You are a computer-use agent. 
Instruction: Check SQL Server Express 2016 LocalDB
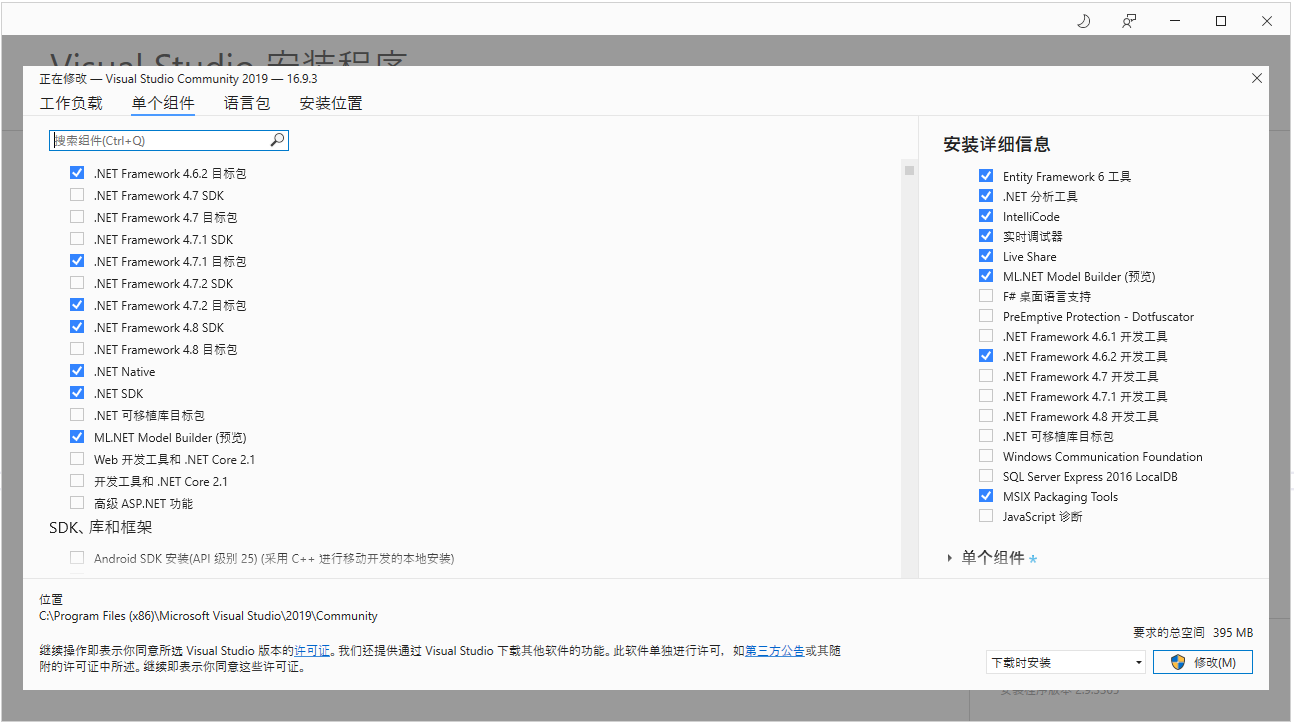(986, 476)
